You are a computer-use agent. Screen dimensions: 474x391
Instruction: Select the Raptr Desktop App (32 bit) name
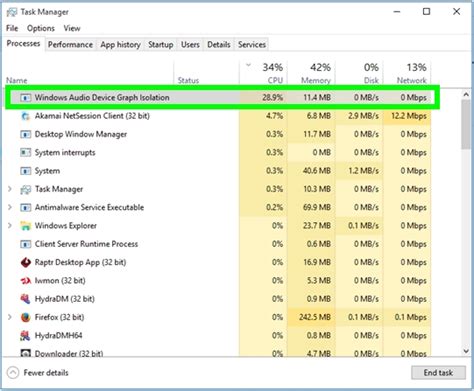(80, 262)
